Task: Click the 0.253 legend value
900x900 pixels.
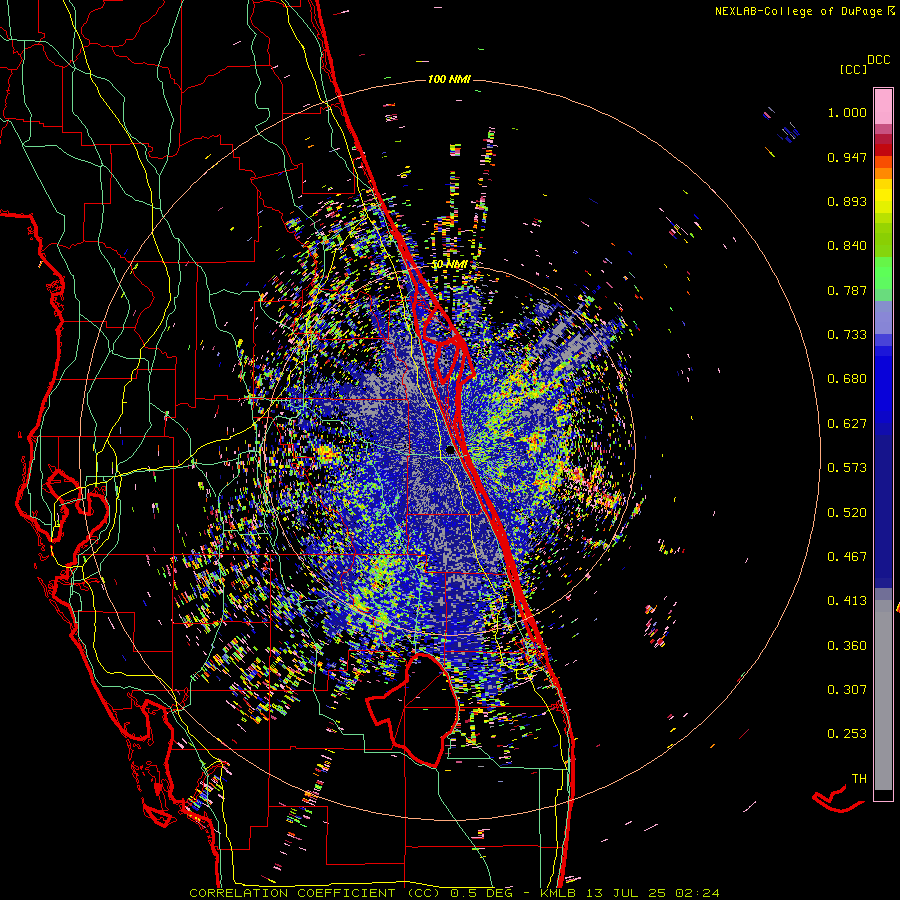Action: pyautogui.click(x=847, y=734)
